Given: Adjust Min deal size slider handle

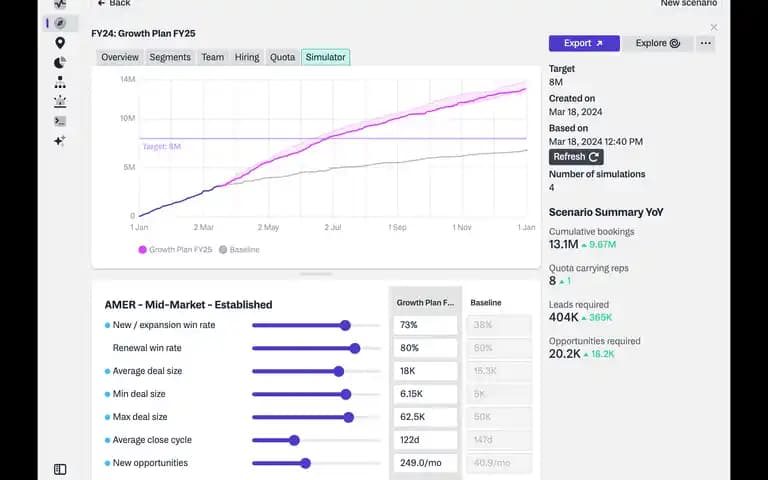Looking at the screenshot, I should click(x=346, y=394).
